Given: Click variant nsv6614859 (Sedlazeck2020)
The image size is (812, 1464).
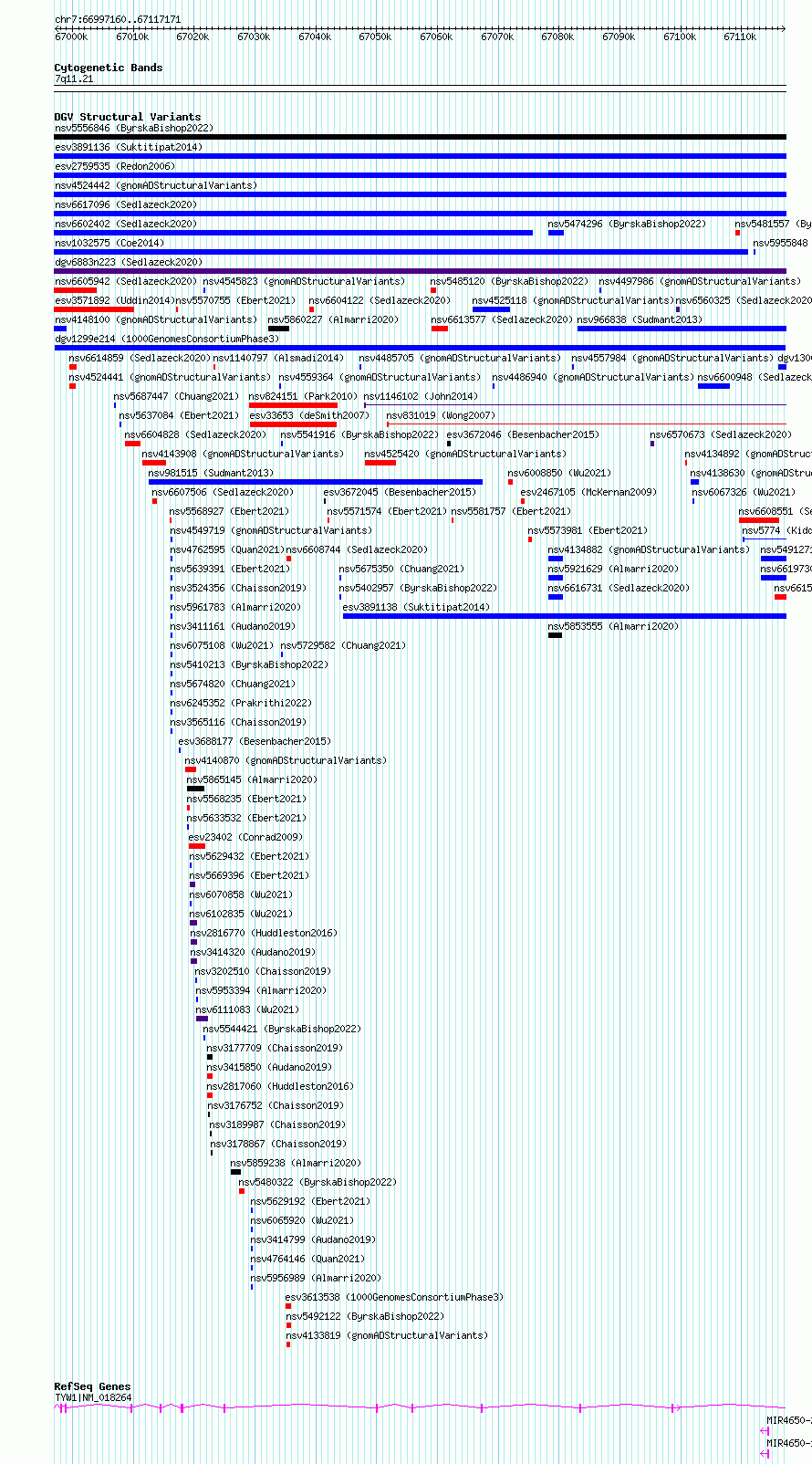Looking at the screenshot, I should [140, 358].
